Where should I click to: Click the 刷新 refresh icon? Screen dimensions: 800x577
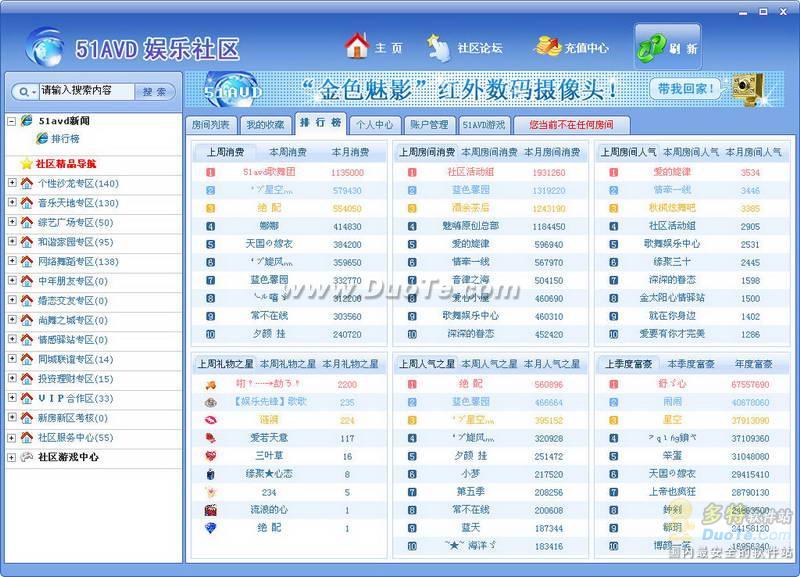[x=651, y=48]
